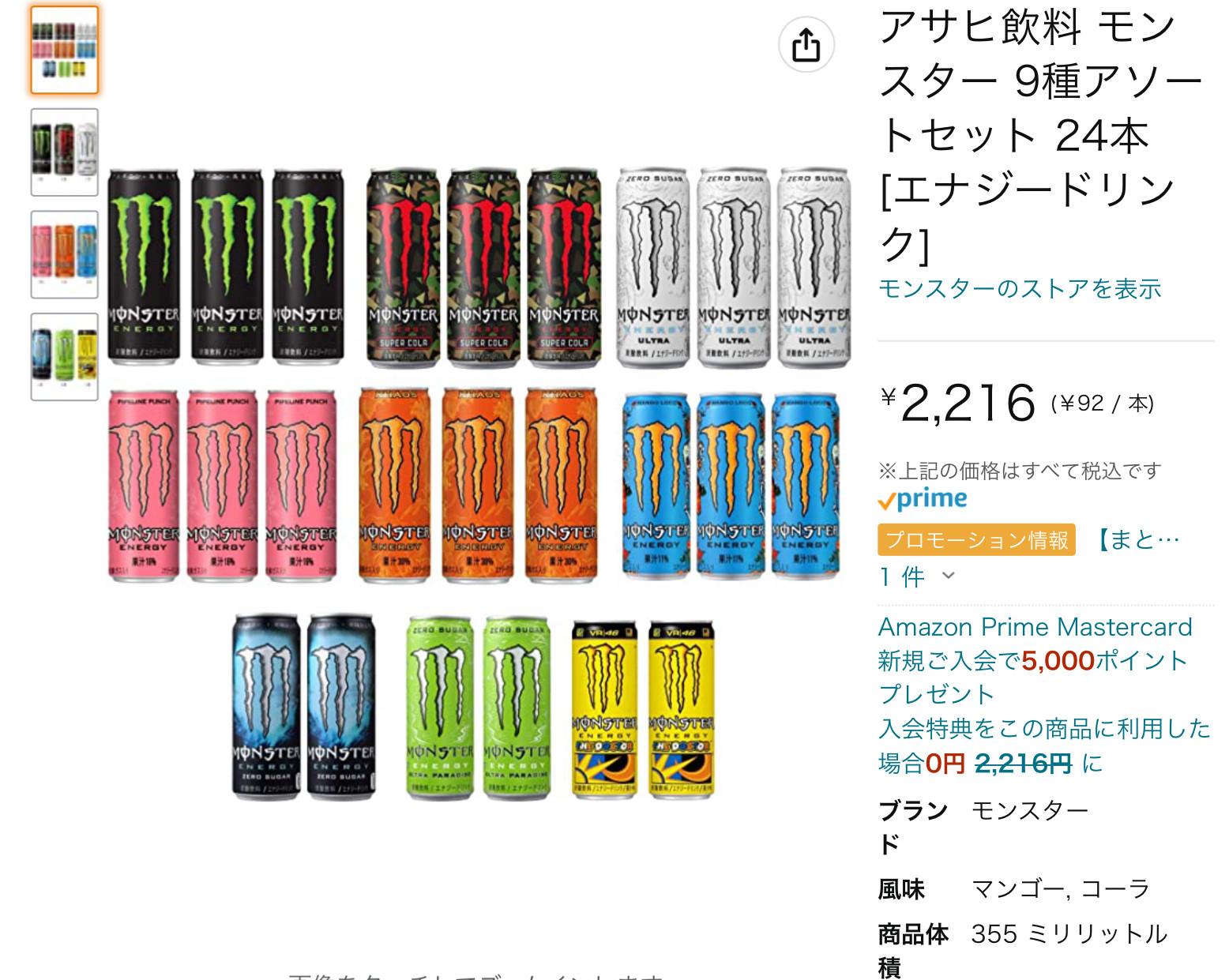Screen dimensions: 1229x980
Task: Click the prime logo badge
Action: 923,499
